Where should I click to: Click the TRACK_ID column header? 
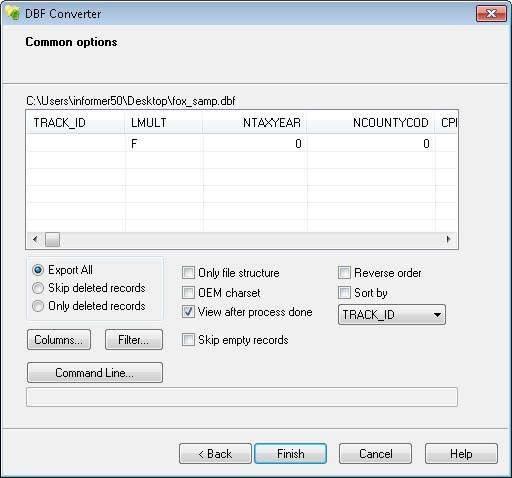pyautogui.click(x=76, y=123)
